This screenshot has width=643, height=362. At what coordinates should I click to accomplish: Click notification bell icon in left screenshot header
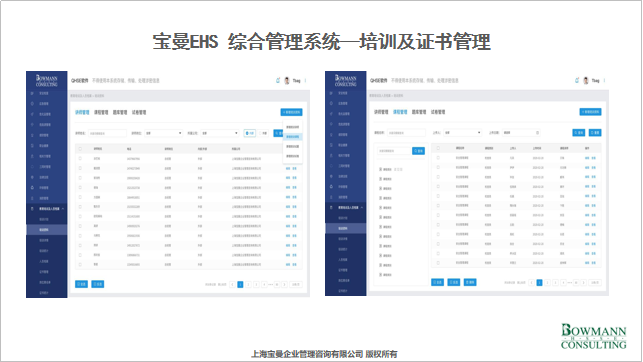point(278,80)
